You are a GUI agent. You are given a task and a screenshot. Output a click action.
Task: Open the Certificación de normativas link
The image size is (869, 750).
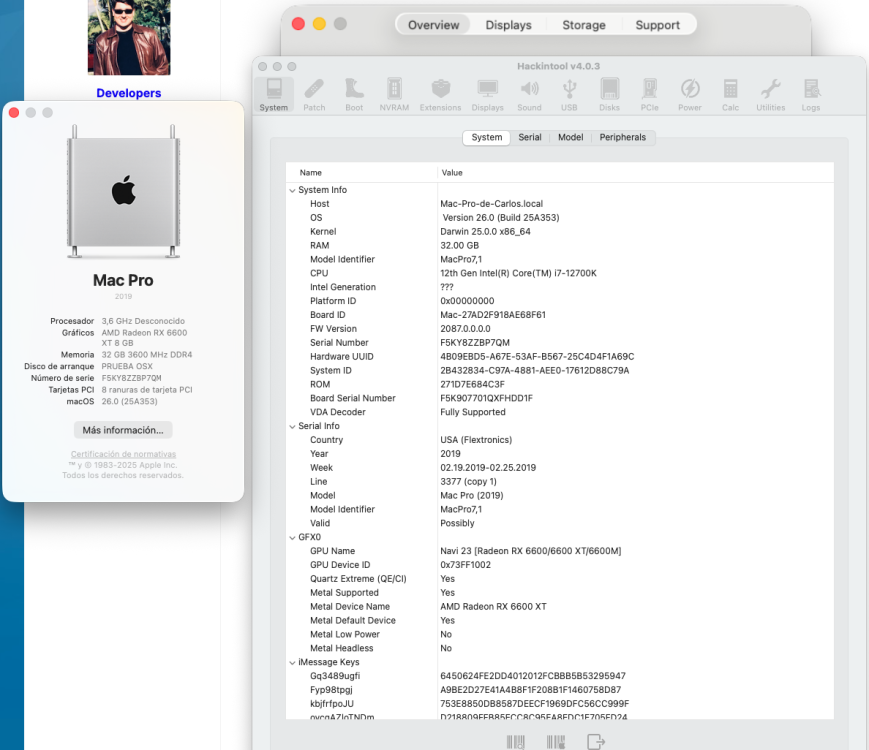pos(123,454)
